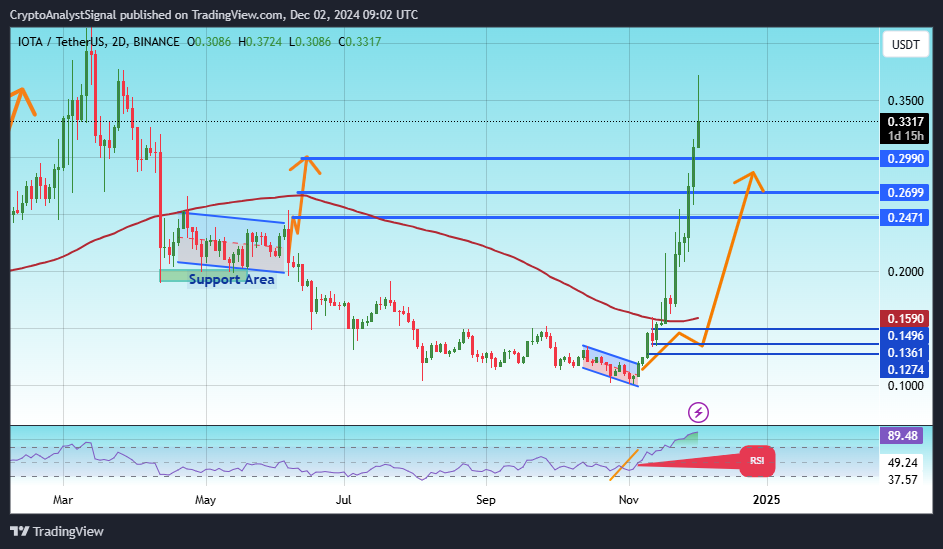
Task: Click the C0.3317 close value
Action: click(x=359, y=41)
